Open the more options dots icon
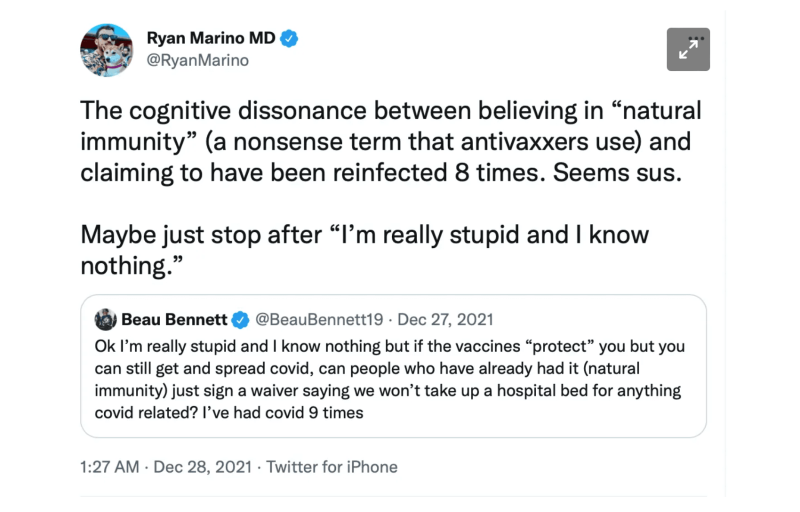800x512 pixels. point(696,38)
